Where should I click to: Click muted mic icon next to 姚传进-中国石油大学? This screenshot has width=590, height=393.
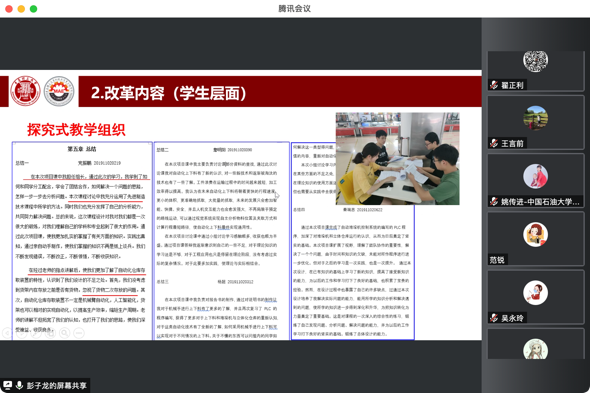coord(494,202)
